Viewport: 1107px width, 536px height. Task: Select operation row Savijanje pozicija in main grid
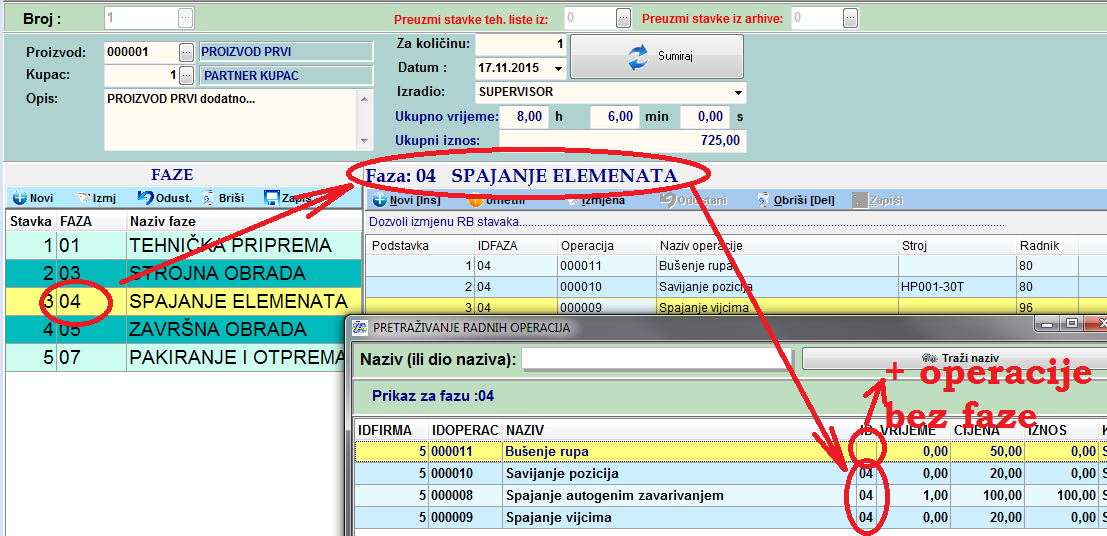(734, 287)
